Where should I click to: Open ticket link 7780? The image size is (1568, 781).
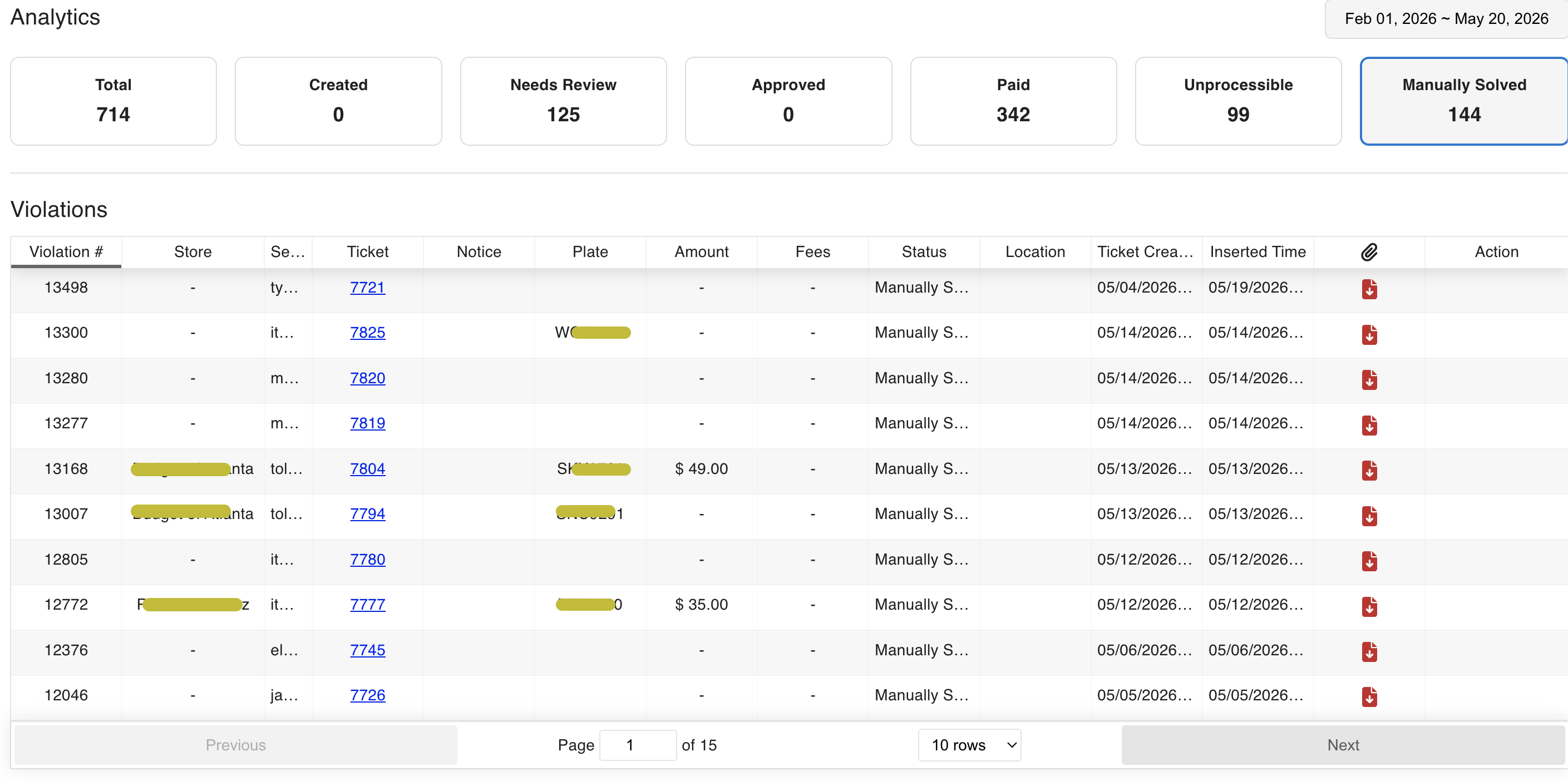(368, 560)
